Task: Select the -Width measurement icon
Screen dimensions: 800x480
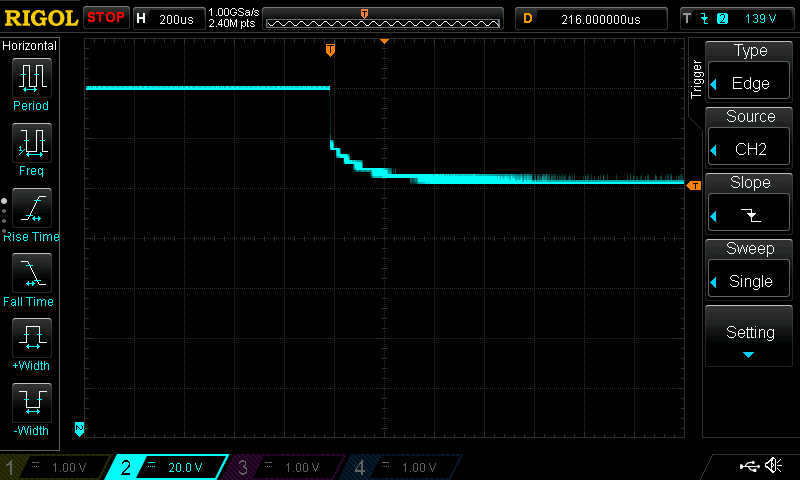Action: [31, 409]
